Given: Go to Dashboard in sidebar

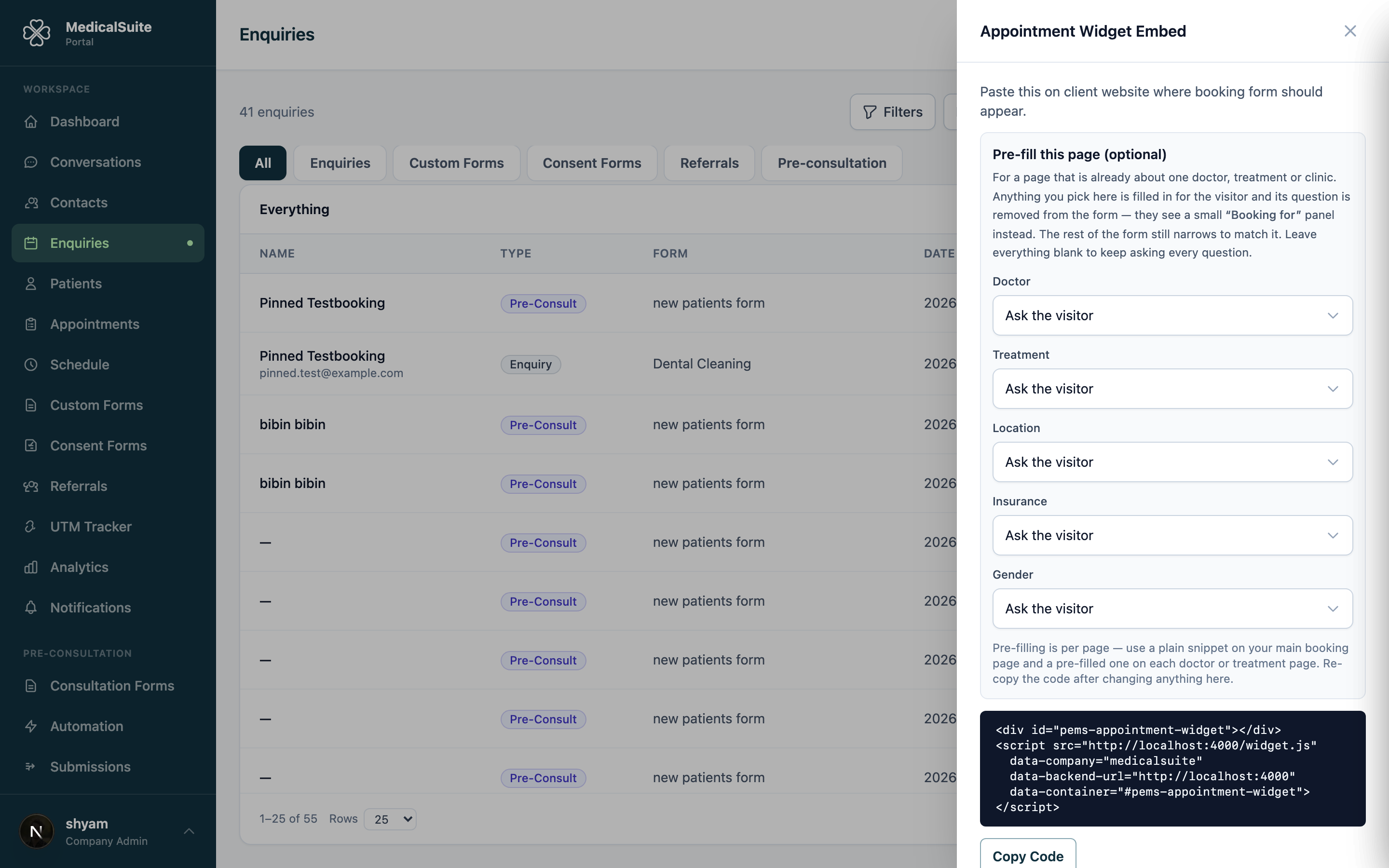Looking at the screenshot, I should click(108, 122).
